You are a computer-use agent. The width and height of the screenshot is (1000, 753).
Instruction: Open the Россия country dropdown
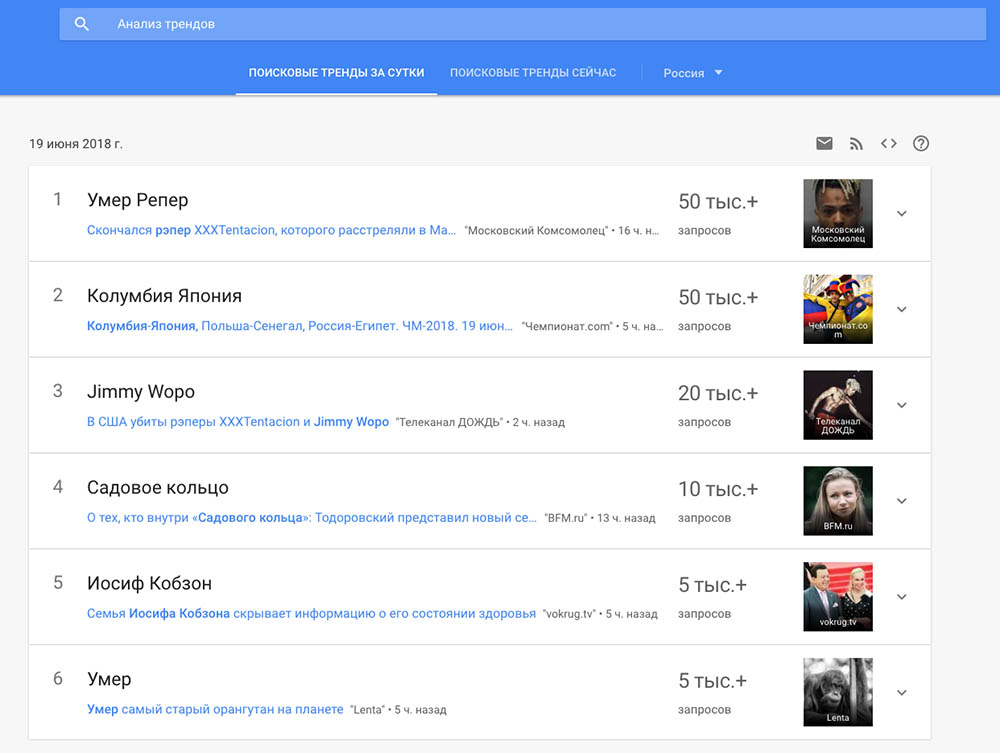[692, 73]
